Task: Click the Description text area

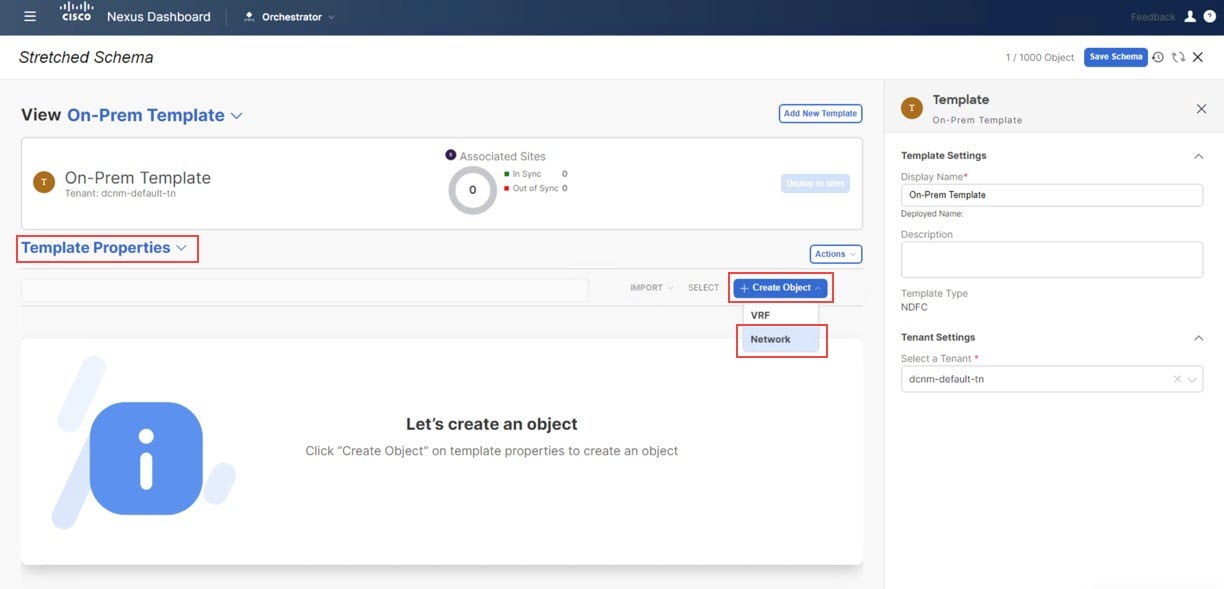Action: (1052, 260)
